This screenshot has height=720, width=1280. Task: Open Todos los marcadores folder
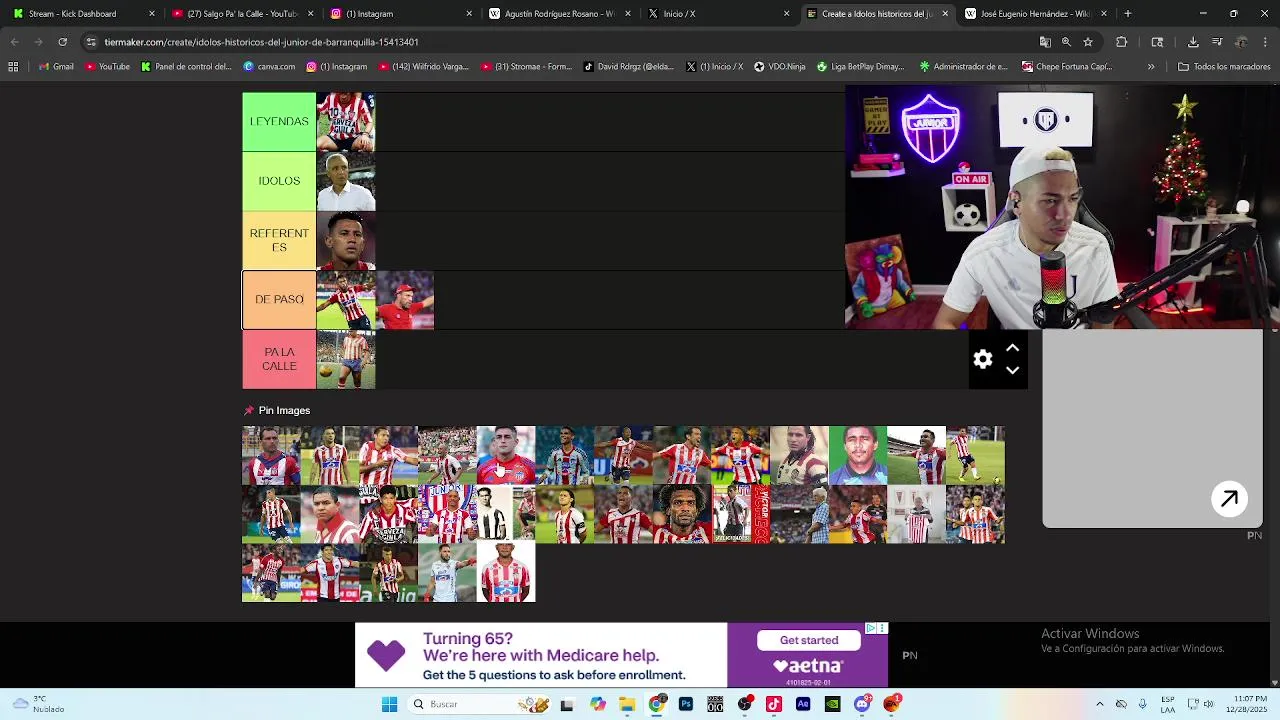click(1224, 67)
